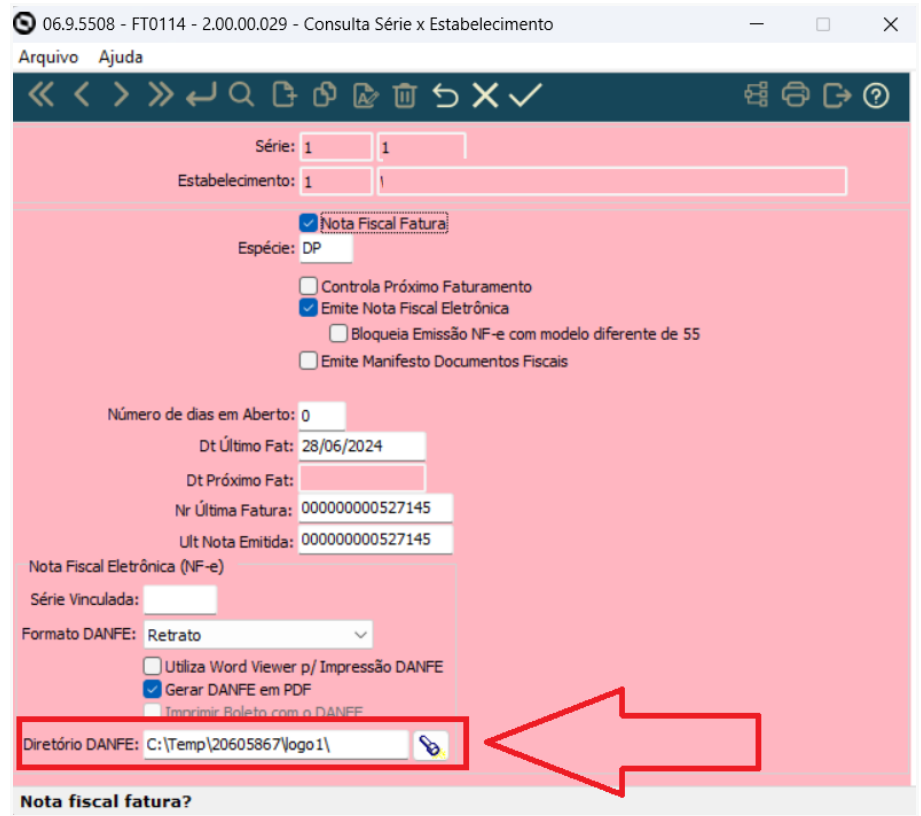The height and width of the screenshot is (816, 921).
Task: Minimize the Consulta Série x Estabelecimento window
Action: pos(757,24)
